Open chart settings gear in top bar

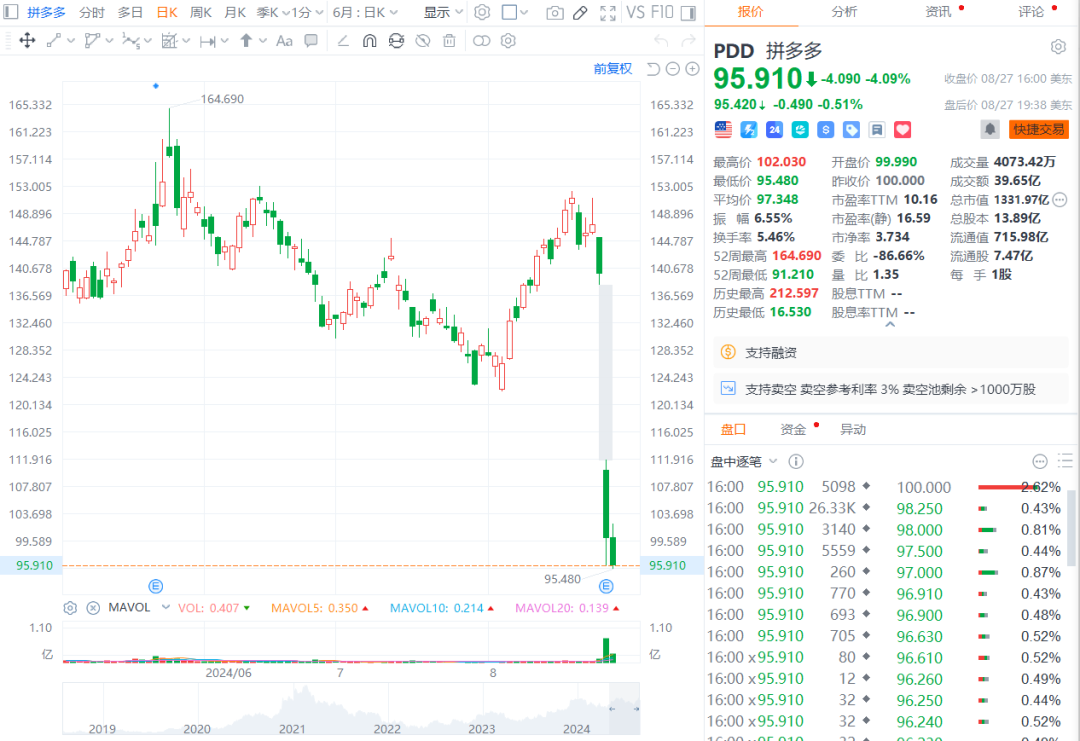482,12
